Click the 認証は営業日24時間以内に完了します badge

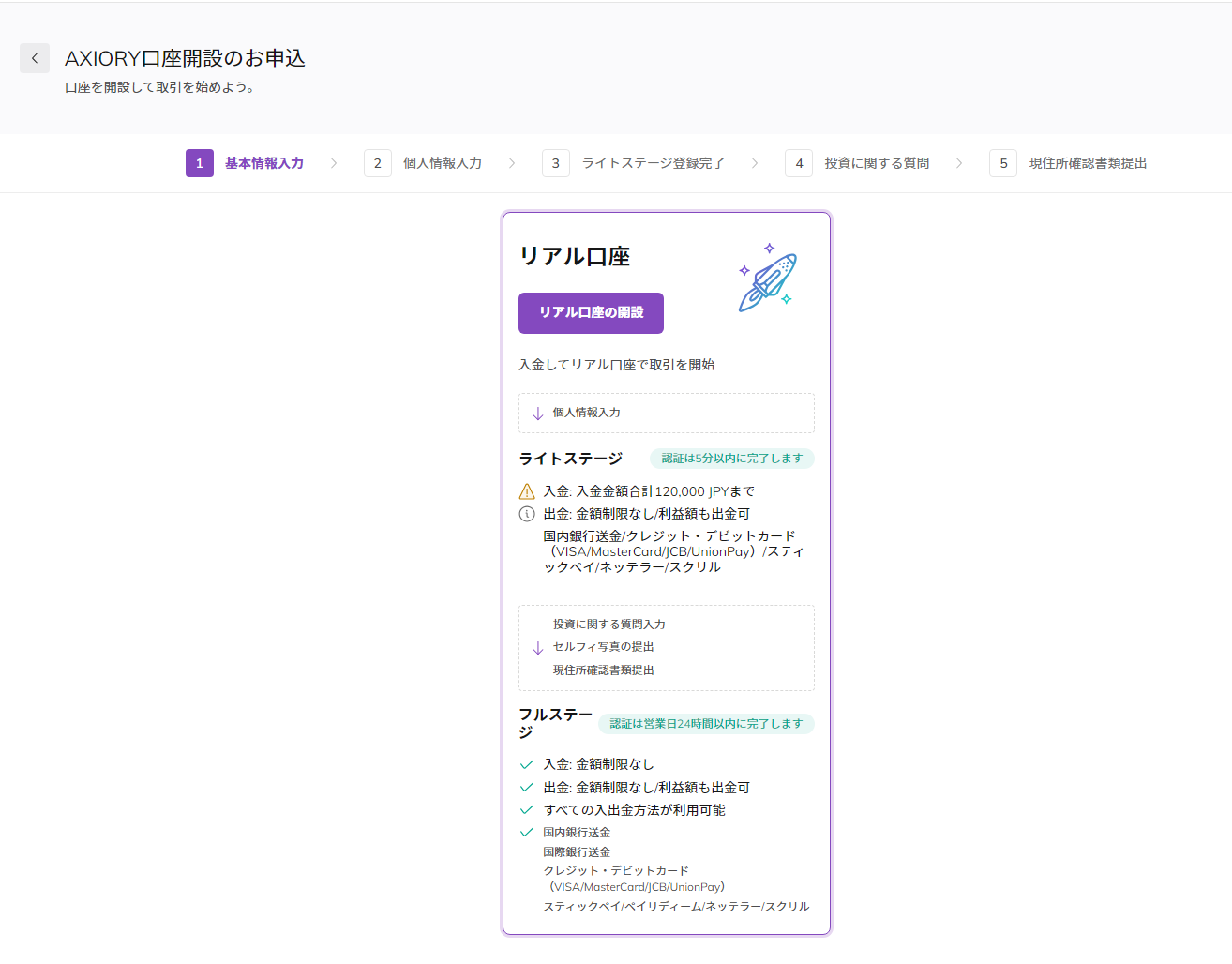click(x=706, y=724)
